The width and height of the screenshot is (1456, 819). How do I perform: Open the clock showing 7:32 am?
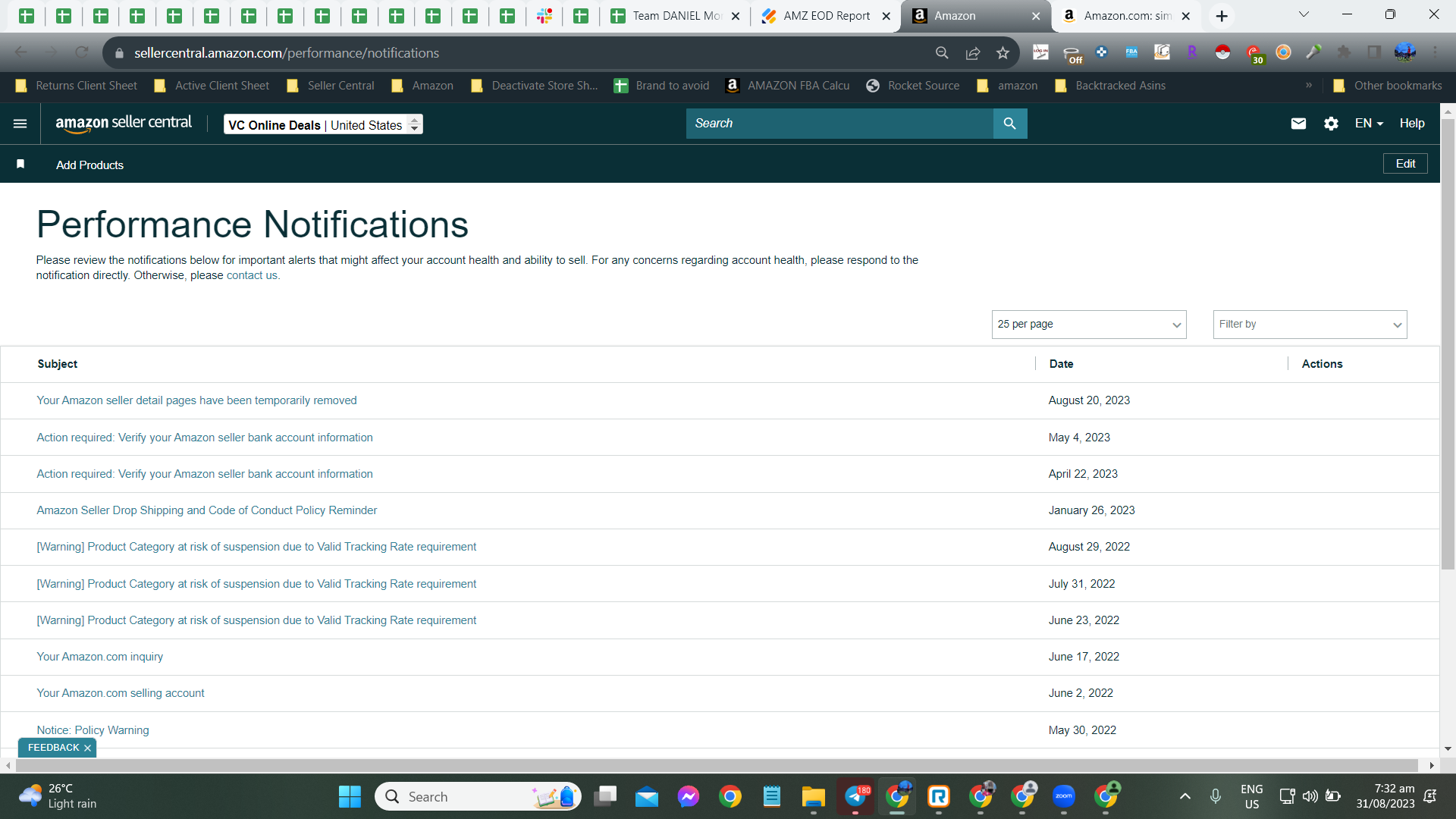[x=1385, y=796]
